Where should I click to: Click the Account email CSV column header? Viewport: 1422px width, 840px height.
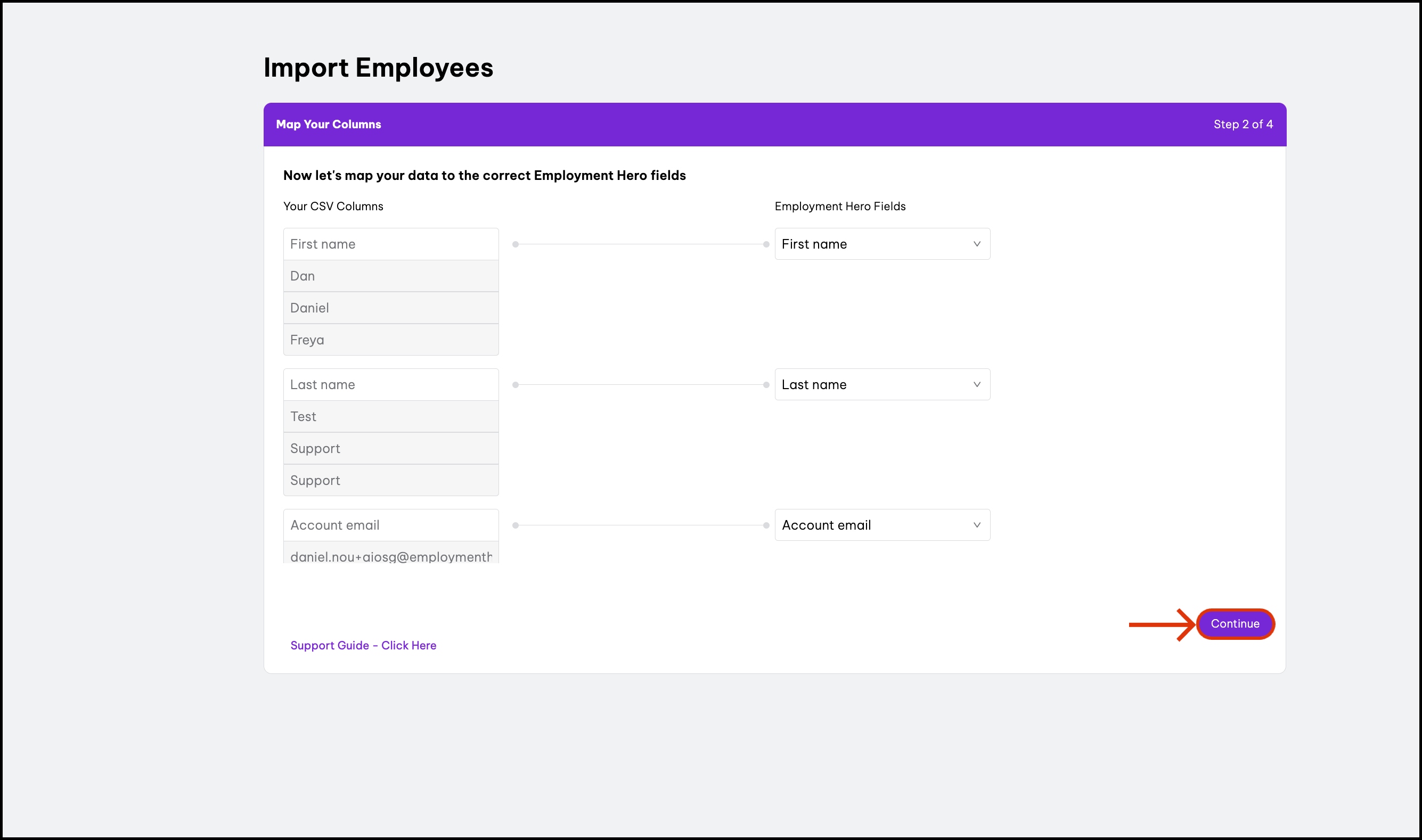pyautogui.click(x=391, y=525)
